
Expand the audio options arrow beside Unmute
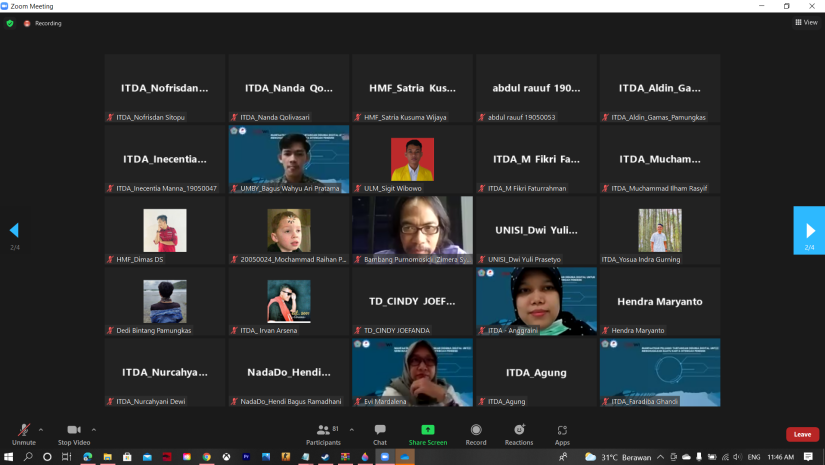click(41, 429)
